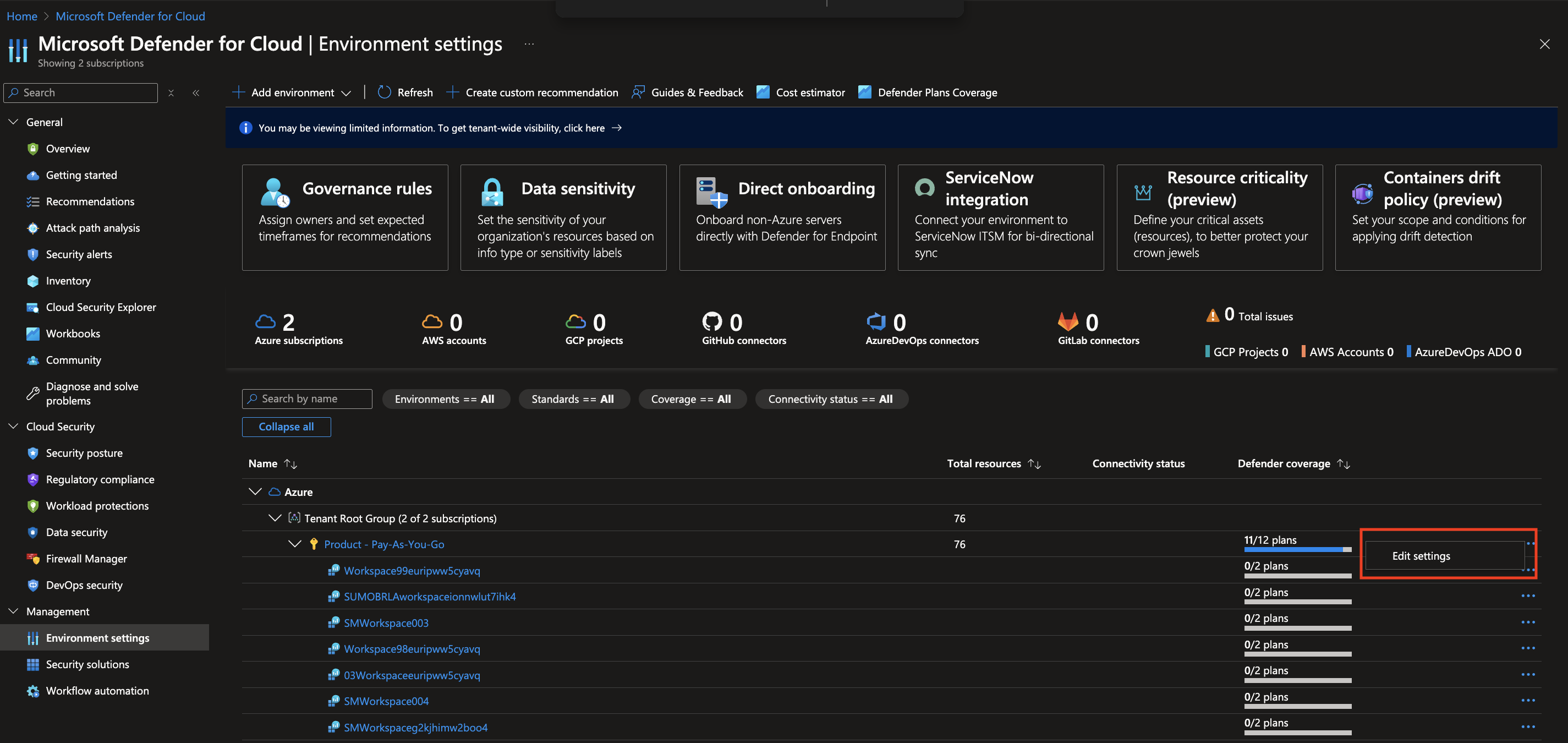Open the Workflow automation page
Viewport: 1568px width, 743px height.
[x=97, y=691]
